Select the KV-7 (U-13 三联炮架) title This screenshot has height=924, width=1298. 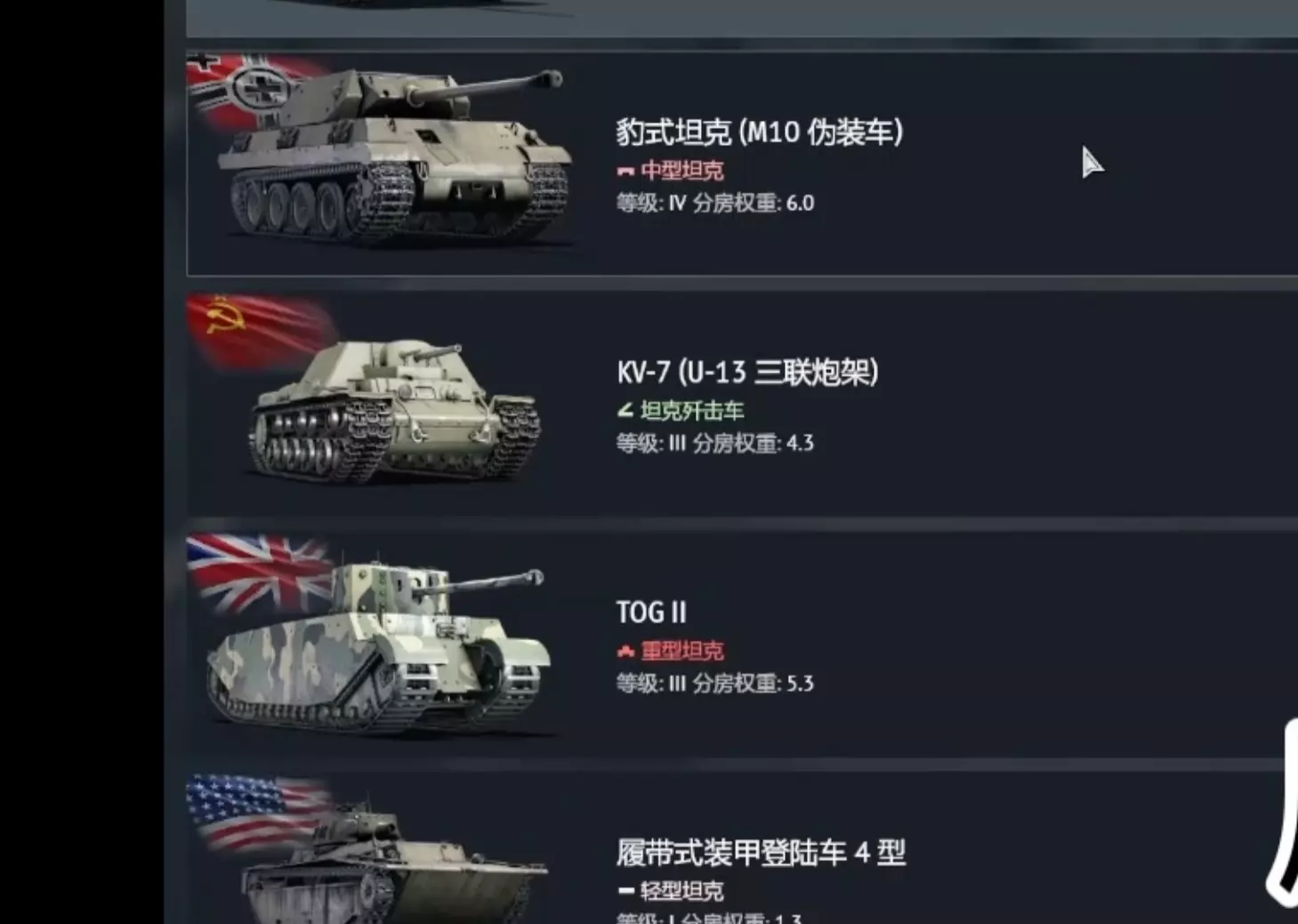(x=747, y=372)
